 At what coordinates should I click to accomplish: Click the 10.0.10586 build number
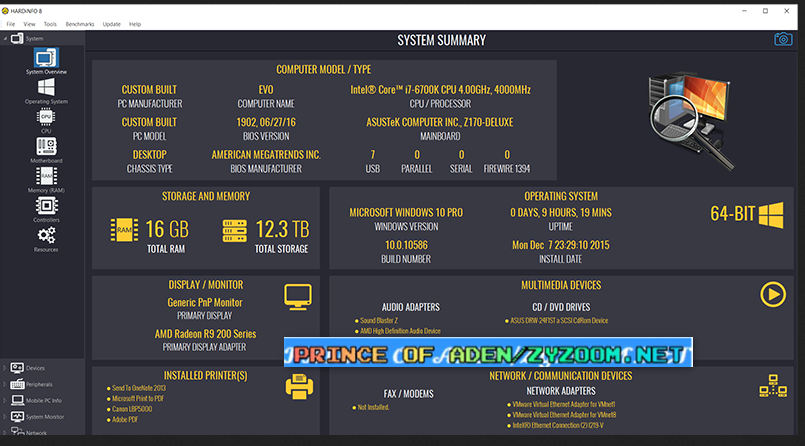click(406, 245)
